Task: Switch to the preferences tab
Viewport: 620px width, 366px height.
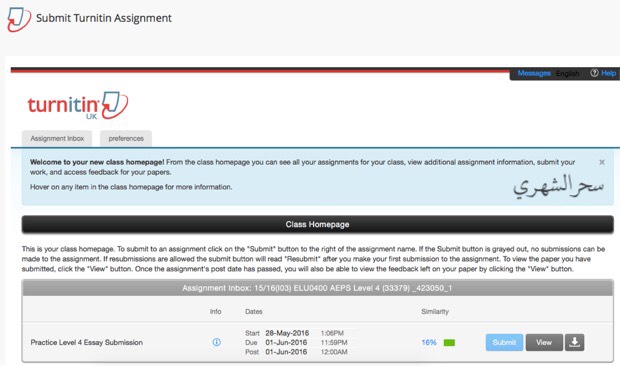Action: (126, 138)
